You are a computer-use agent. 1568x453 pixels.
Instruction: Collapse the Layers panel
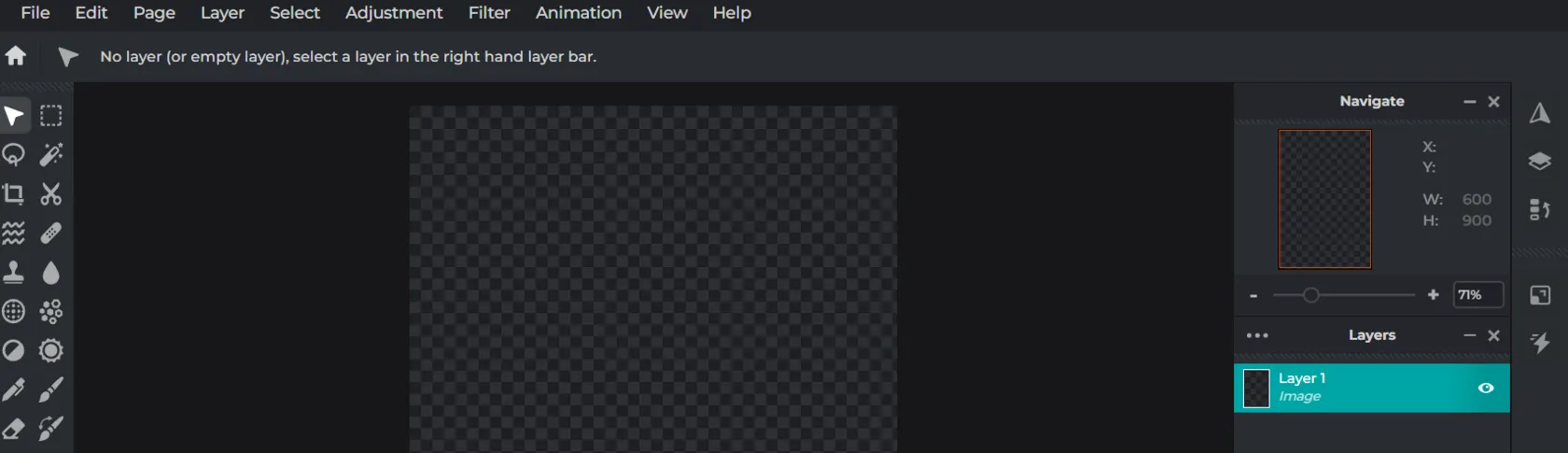pyautogui.click(x=1470, y=335)
